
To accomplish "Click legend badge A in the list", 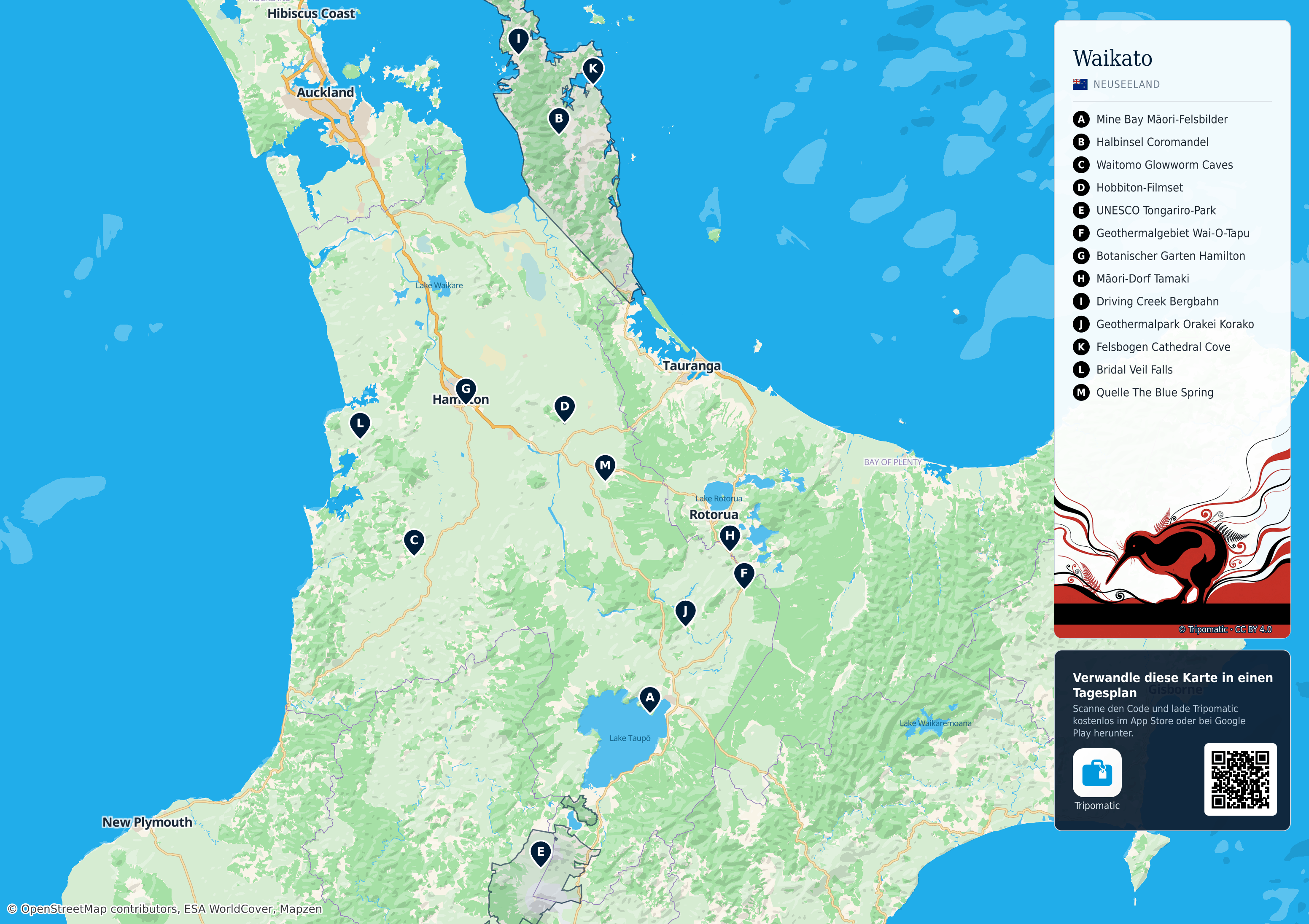I will 1081,119.
